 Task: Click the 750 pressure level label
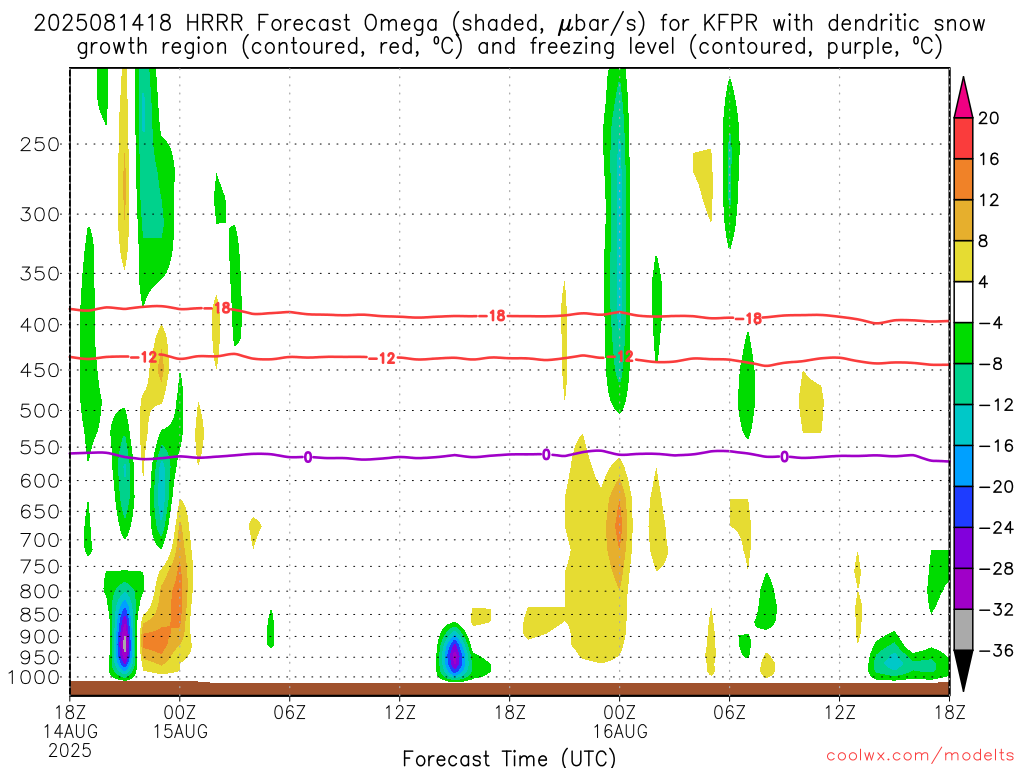(40, 567)
